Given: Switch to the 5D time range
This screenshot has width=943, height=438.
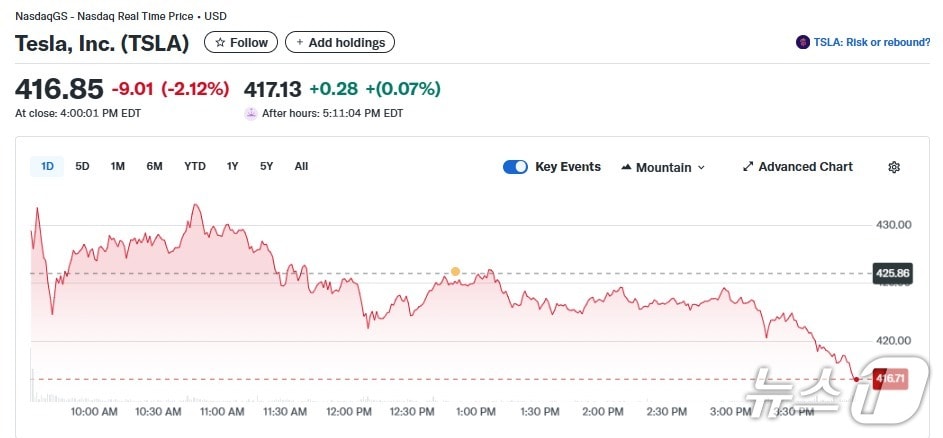Looking at the screenshot, I should coord(82,166).
